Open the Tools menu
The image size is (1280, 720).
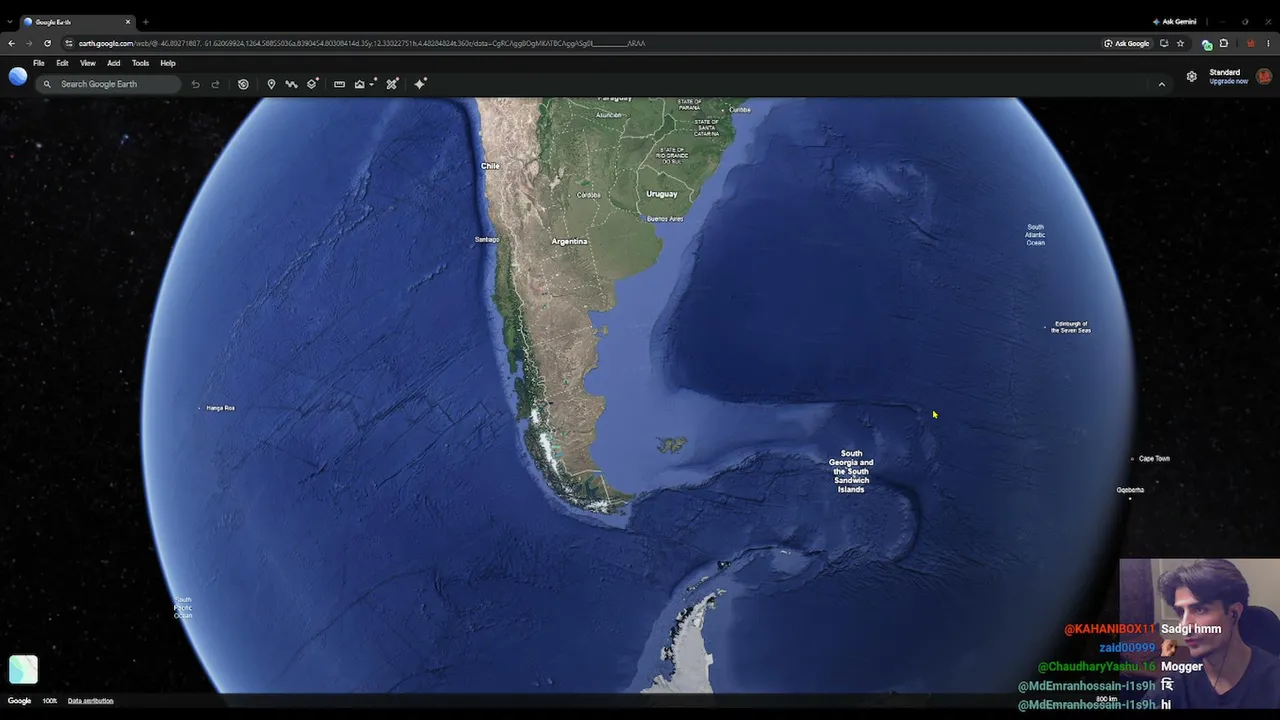pyautogui.click(x=141, y=63)
